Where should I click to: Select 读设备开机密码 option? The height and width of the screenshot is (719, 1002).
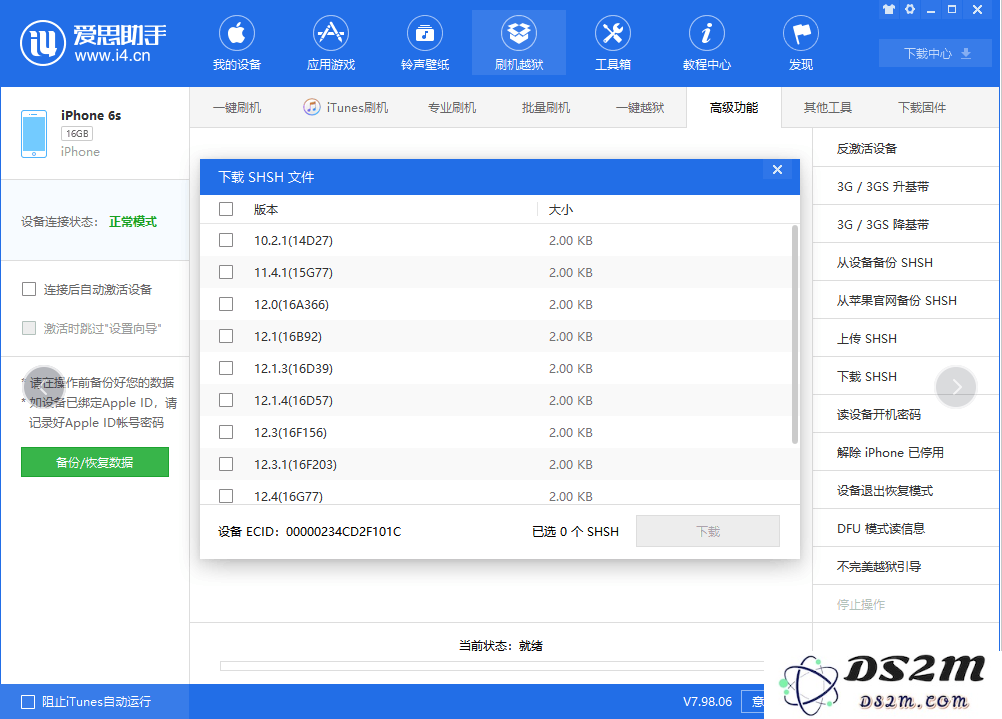906,414
